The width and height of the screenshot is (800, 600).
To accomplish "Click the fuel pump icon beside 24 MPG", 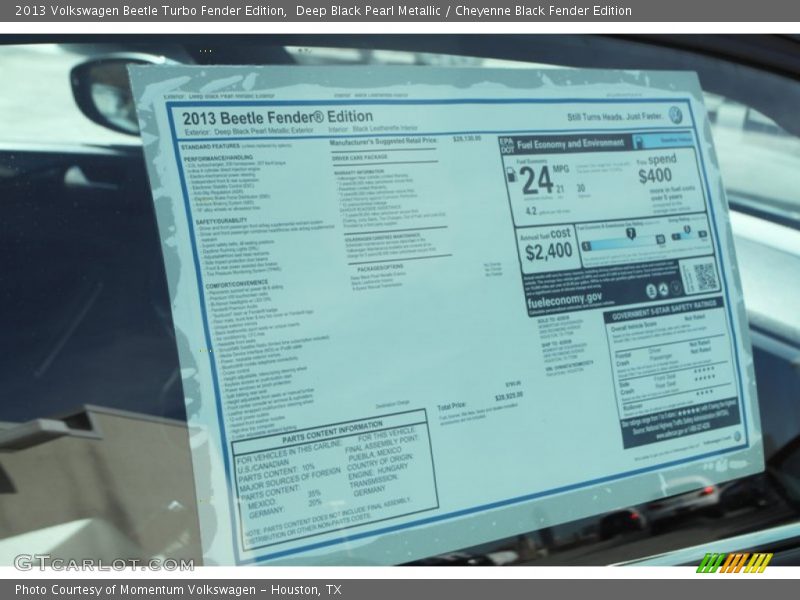I will [x=510, y=174].
